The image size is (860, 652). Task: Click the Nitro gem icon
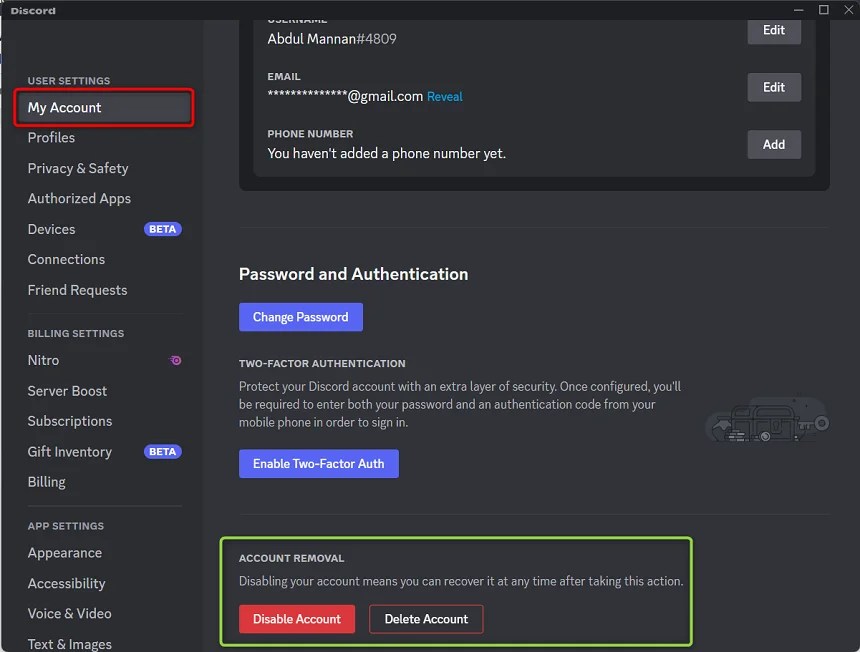(174, 360)
